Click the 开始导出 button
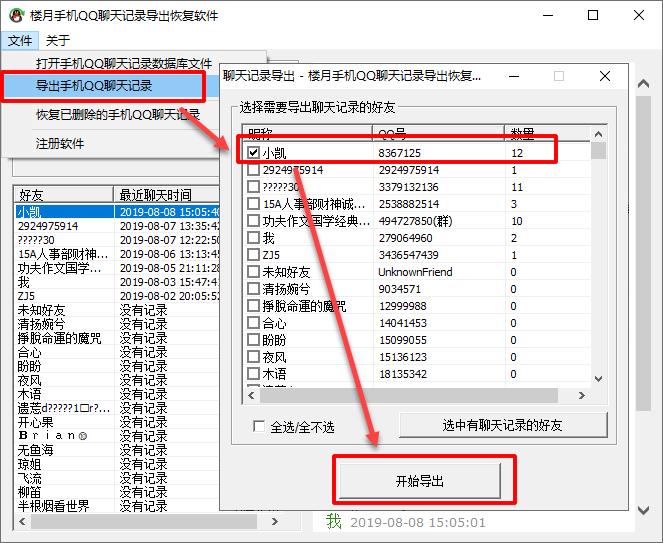Viewport: 663px width, 543px height. coord(420,480)
